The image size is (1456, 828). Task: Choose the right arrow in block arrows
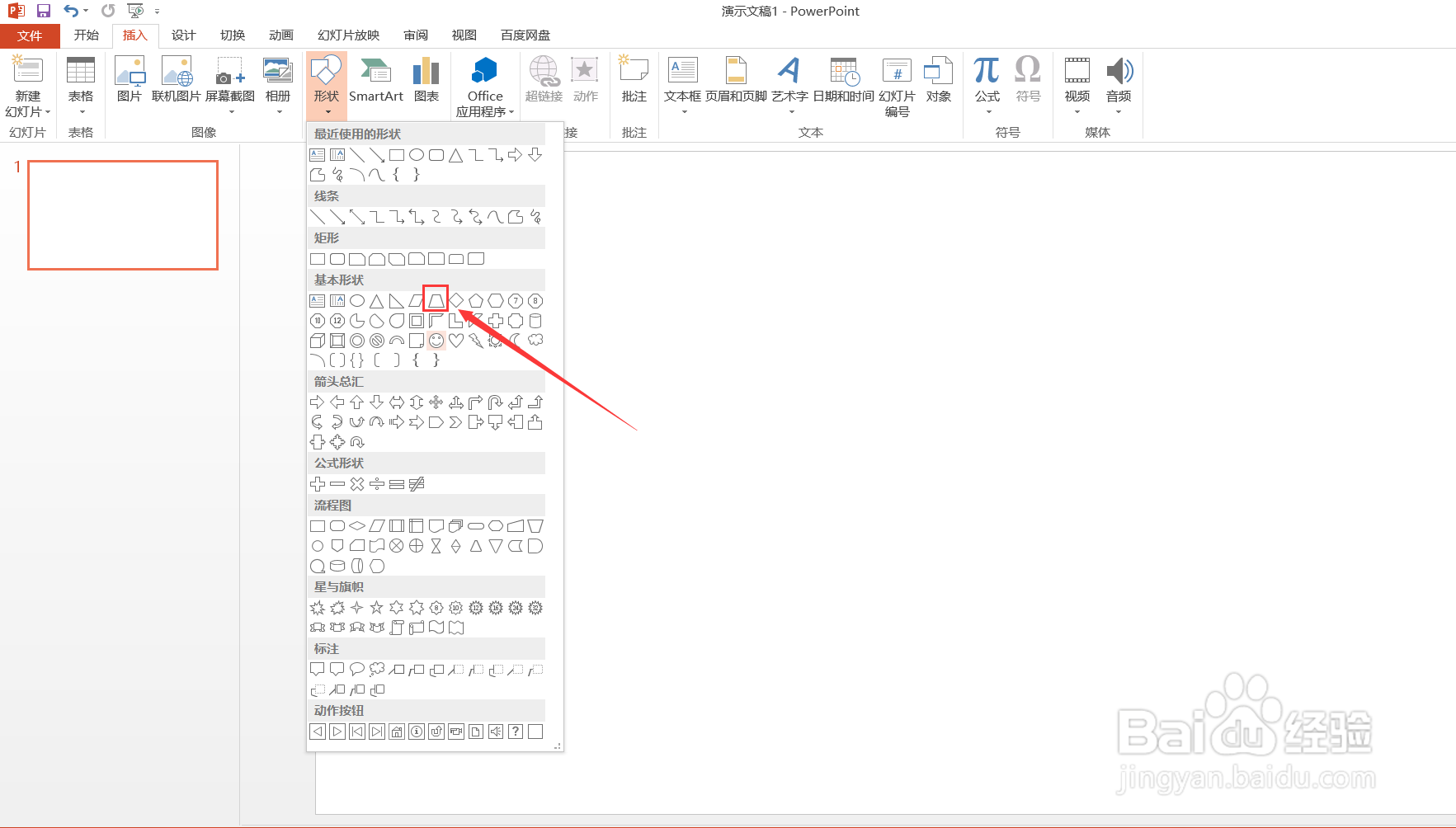point(317,402)
